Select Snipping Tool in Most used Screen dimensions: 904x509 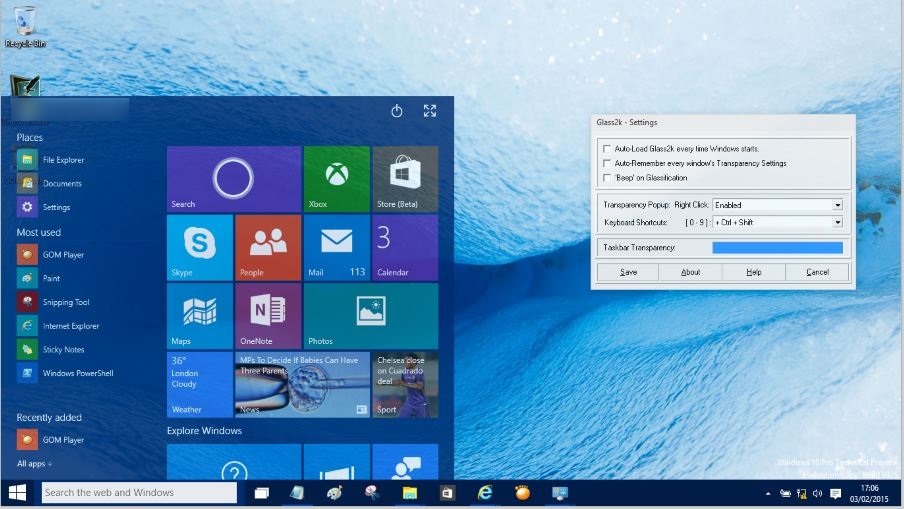point(65,302)
